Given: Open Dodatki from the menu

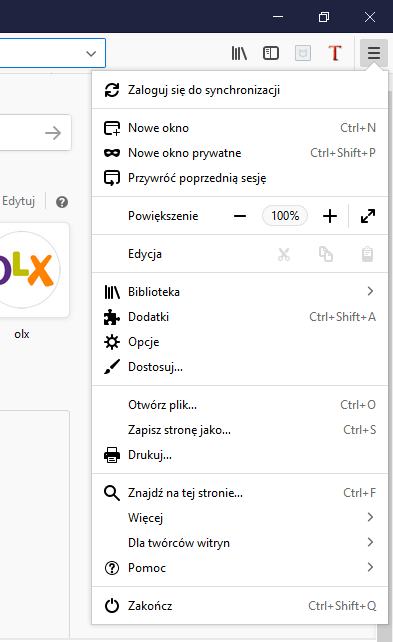Looking at the screenshot, I should [x=240, y=317].
